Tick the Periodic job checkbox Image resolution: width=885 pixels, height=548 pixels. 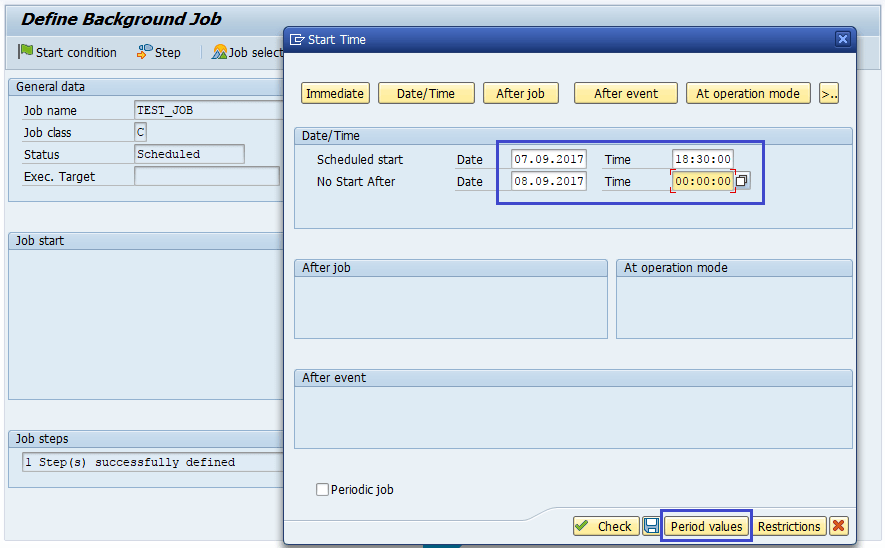coord(322,489)
